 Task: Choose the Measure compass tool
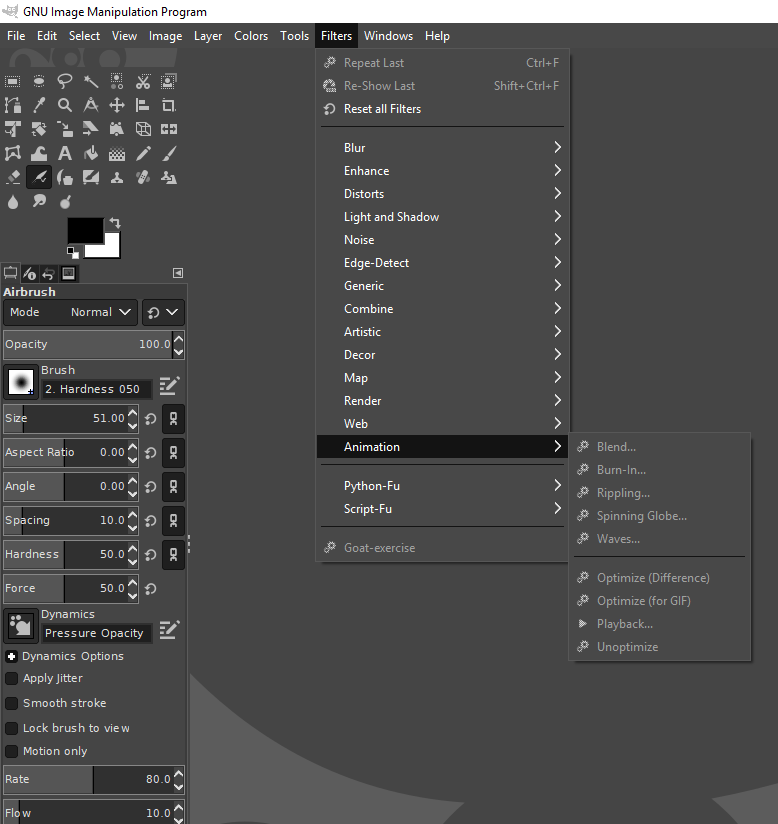91,105
